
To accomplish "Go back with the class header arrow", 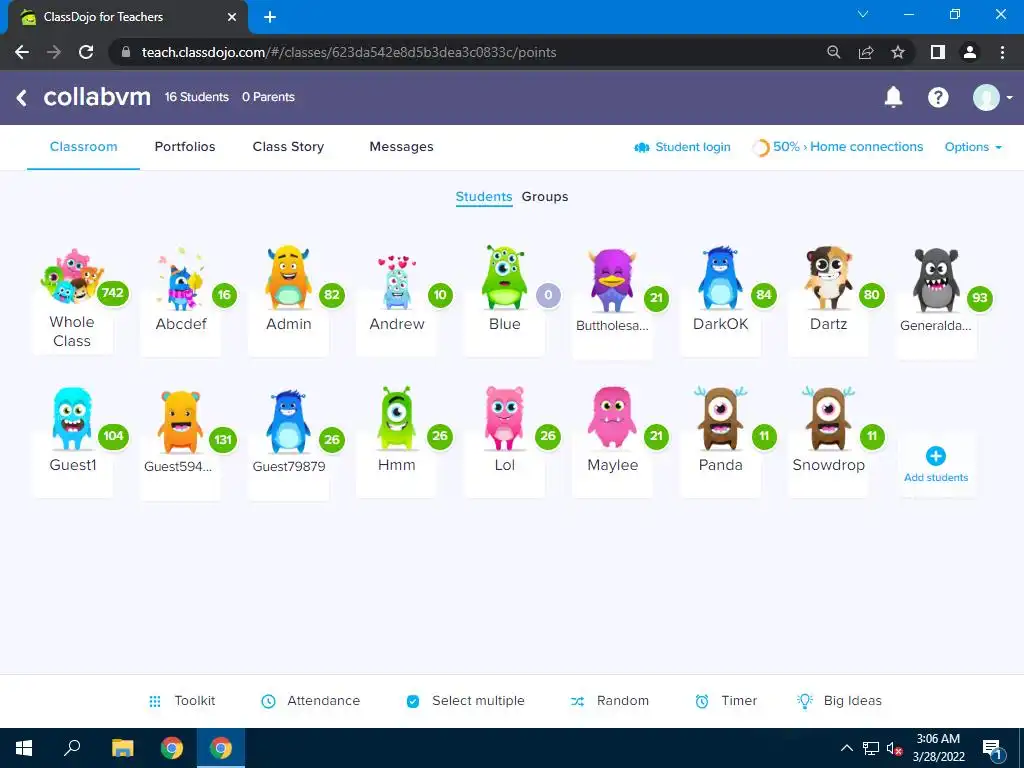I will pyautogui.click(x=22, y=98).
